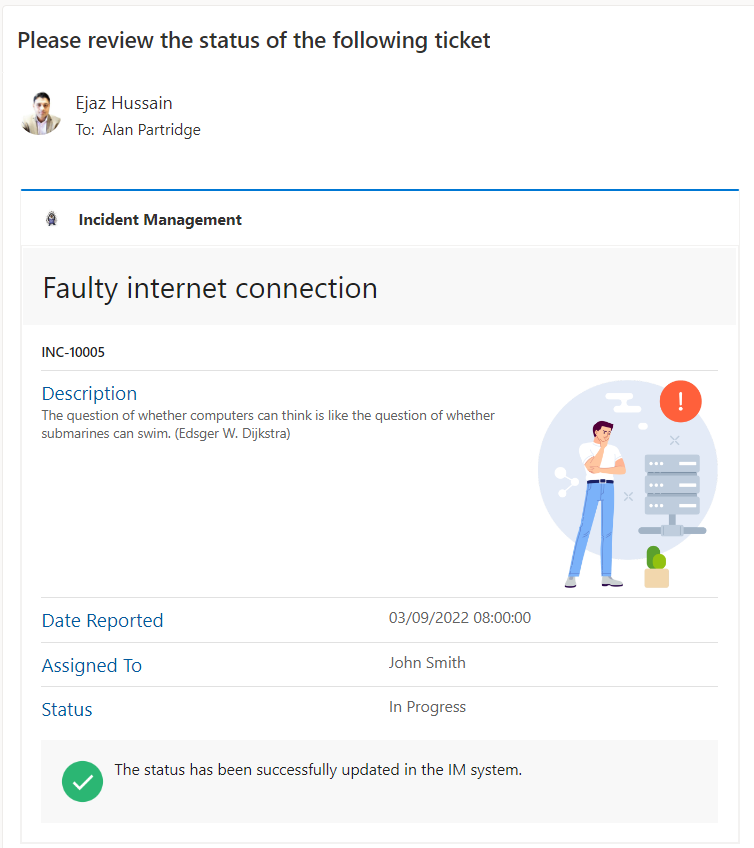Click Ejaz Hussain's profile photo

point(41,114)
